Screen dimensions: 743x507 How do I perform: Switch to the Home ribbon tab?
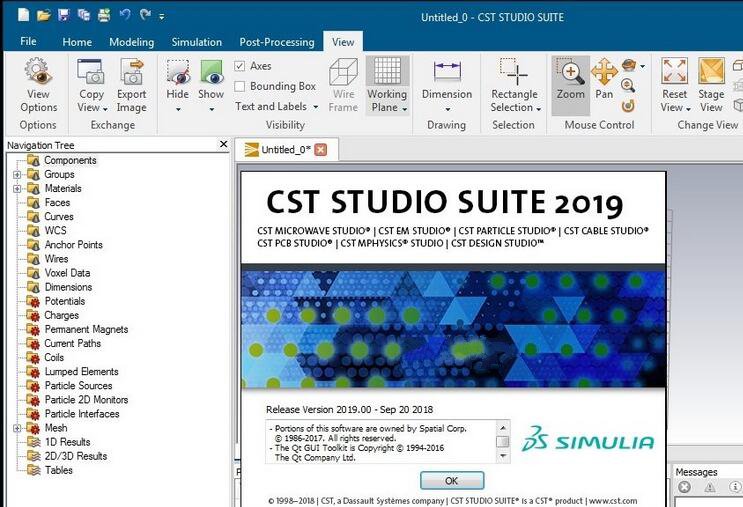click(77, 42)
